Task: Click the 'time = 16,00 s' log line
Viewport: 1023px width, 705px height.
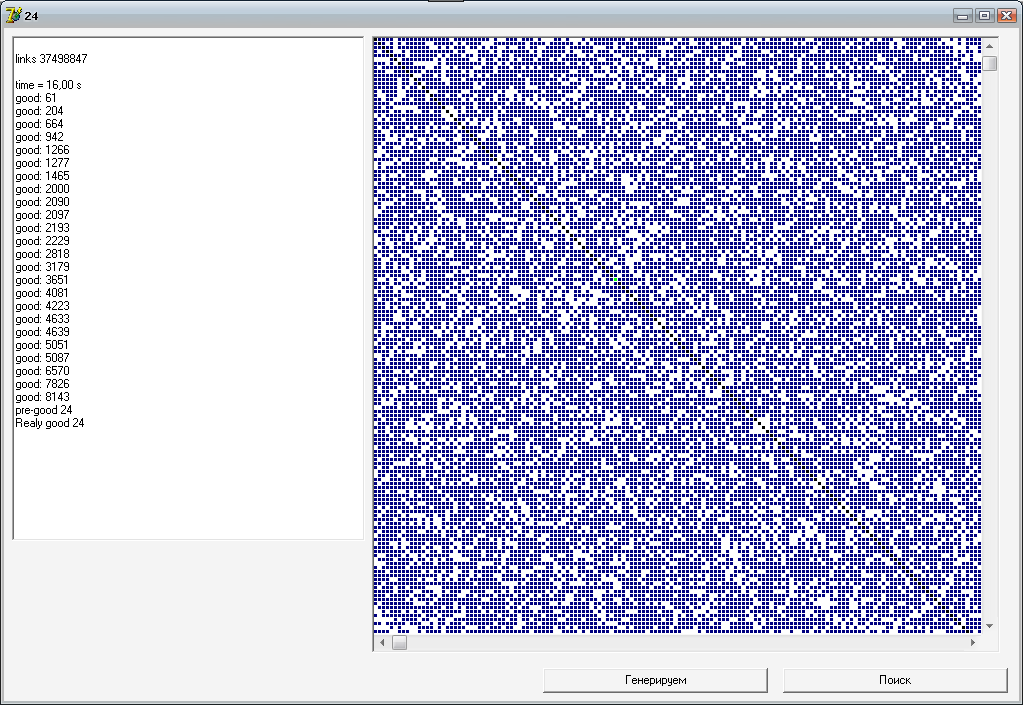Action: (x=48, y=85)
